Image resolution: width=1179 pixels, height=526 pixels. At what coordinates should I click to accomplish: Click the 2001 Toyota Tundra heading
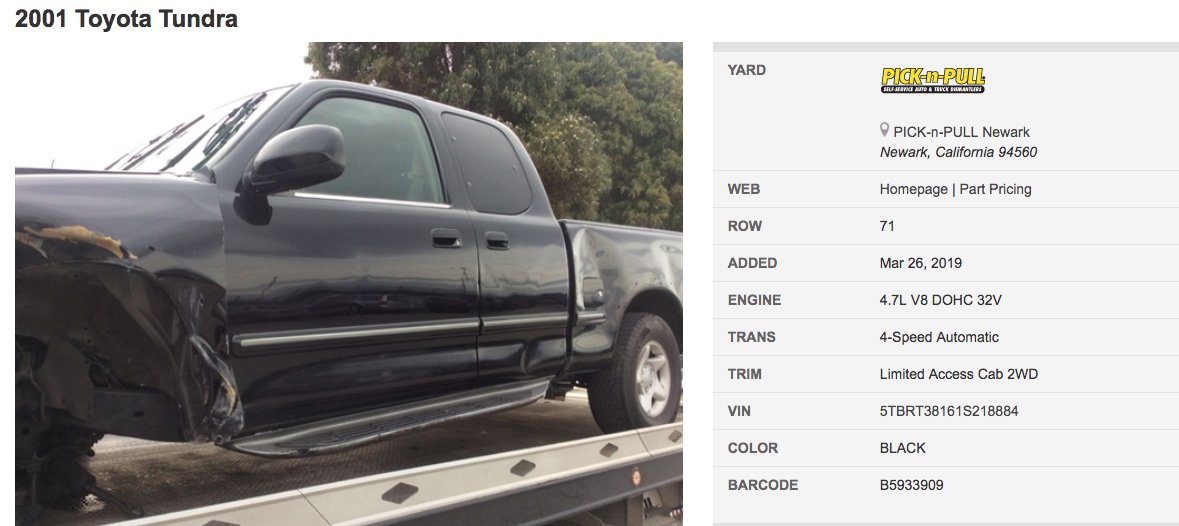[126, 19]
